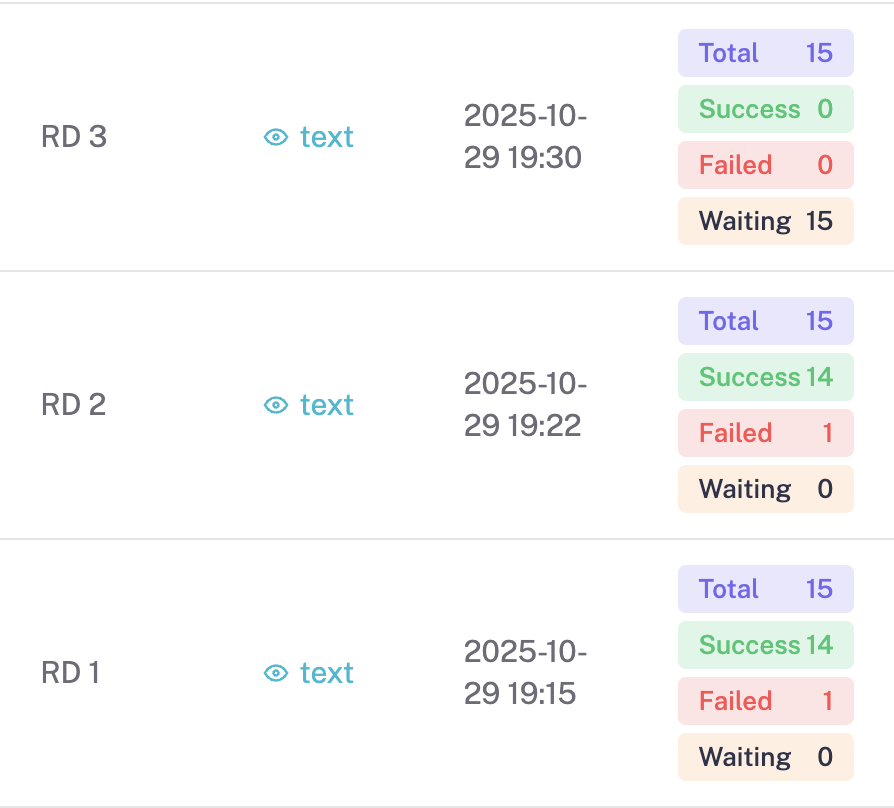The width and height of the screenshot is (894, 808).
Task: Click the Success 0 badge for RD 3
Action: point(765,109)
